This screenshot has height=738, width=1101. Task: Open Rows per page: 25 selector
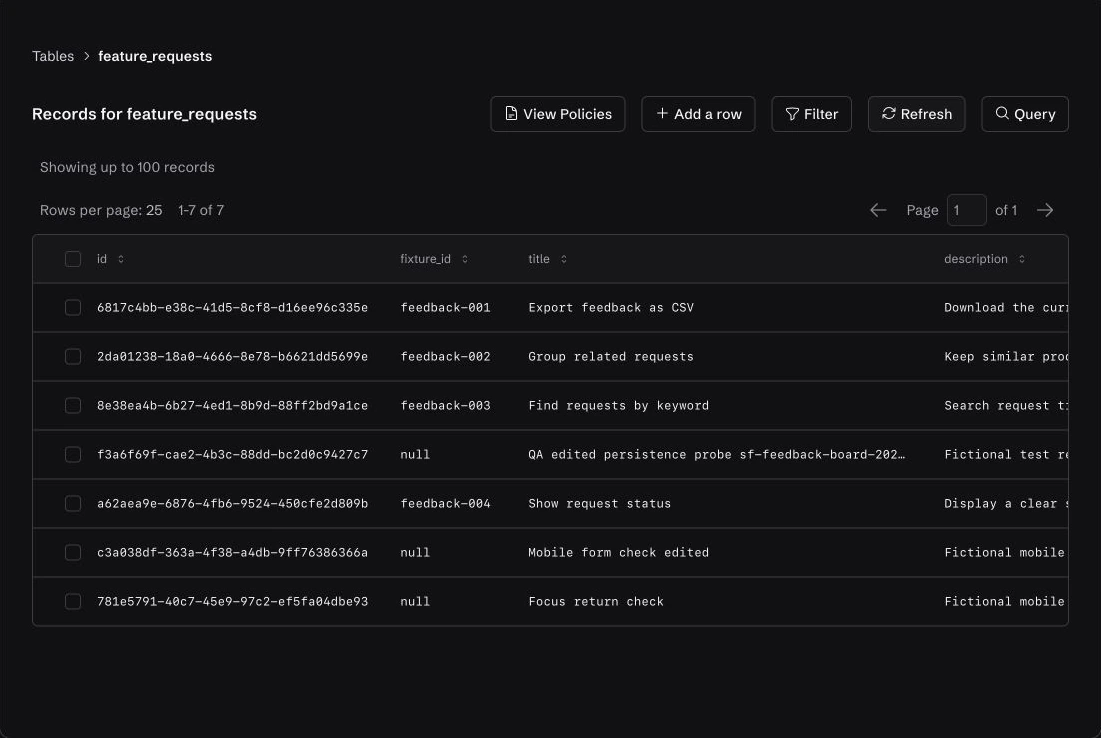(x=101, y=210)
